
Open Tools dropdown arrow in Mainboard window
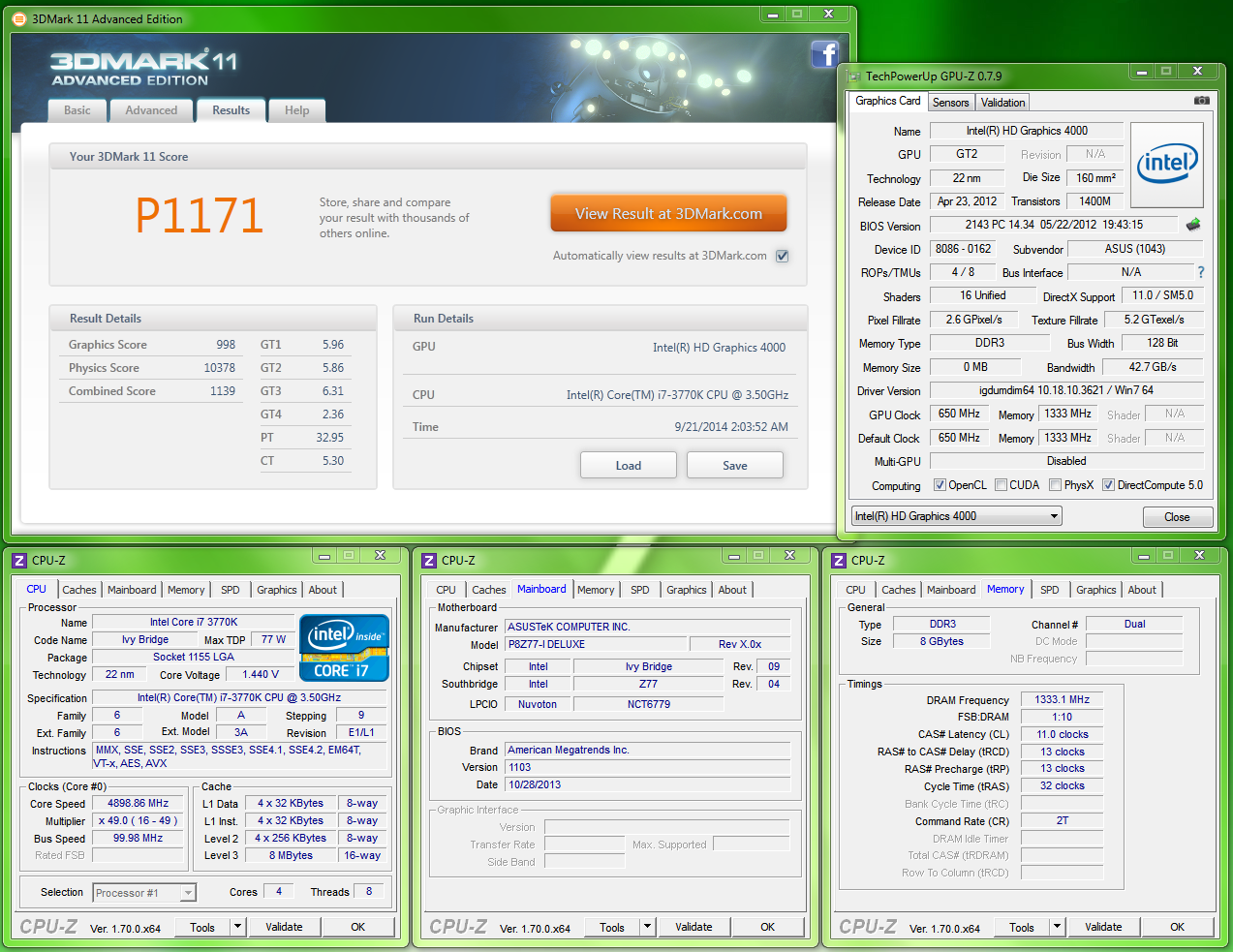coord(647,927)
